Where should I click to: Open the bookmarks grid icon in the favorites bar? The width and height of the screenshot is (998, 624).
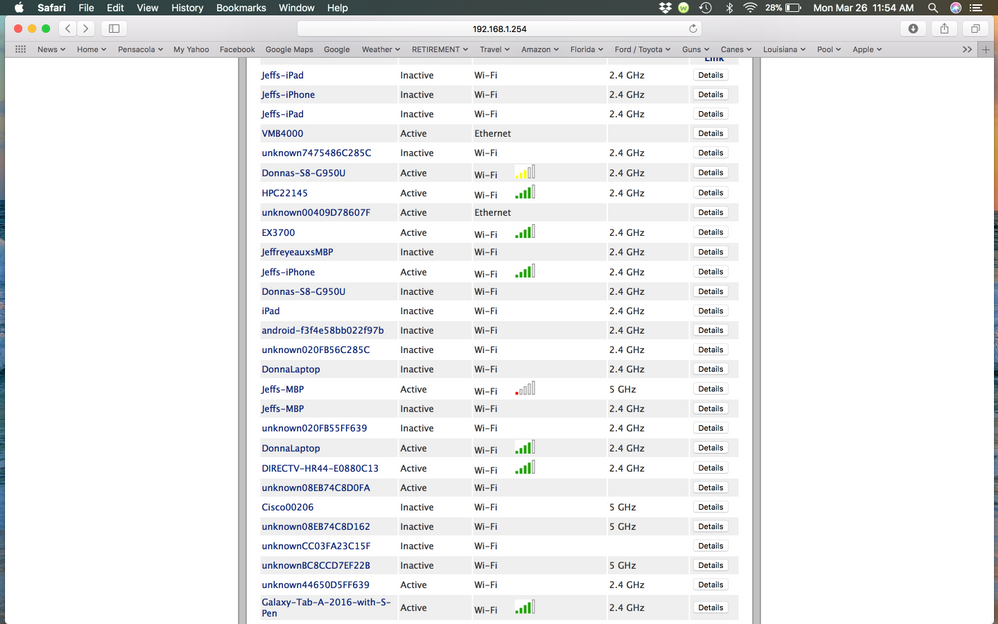click(21, 49)
